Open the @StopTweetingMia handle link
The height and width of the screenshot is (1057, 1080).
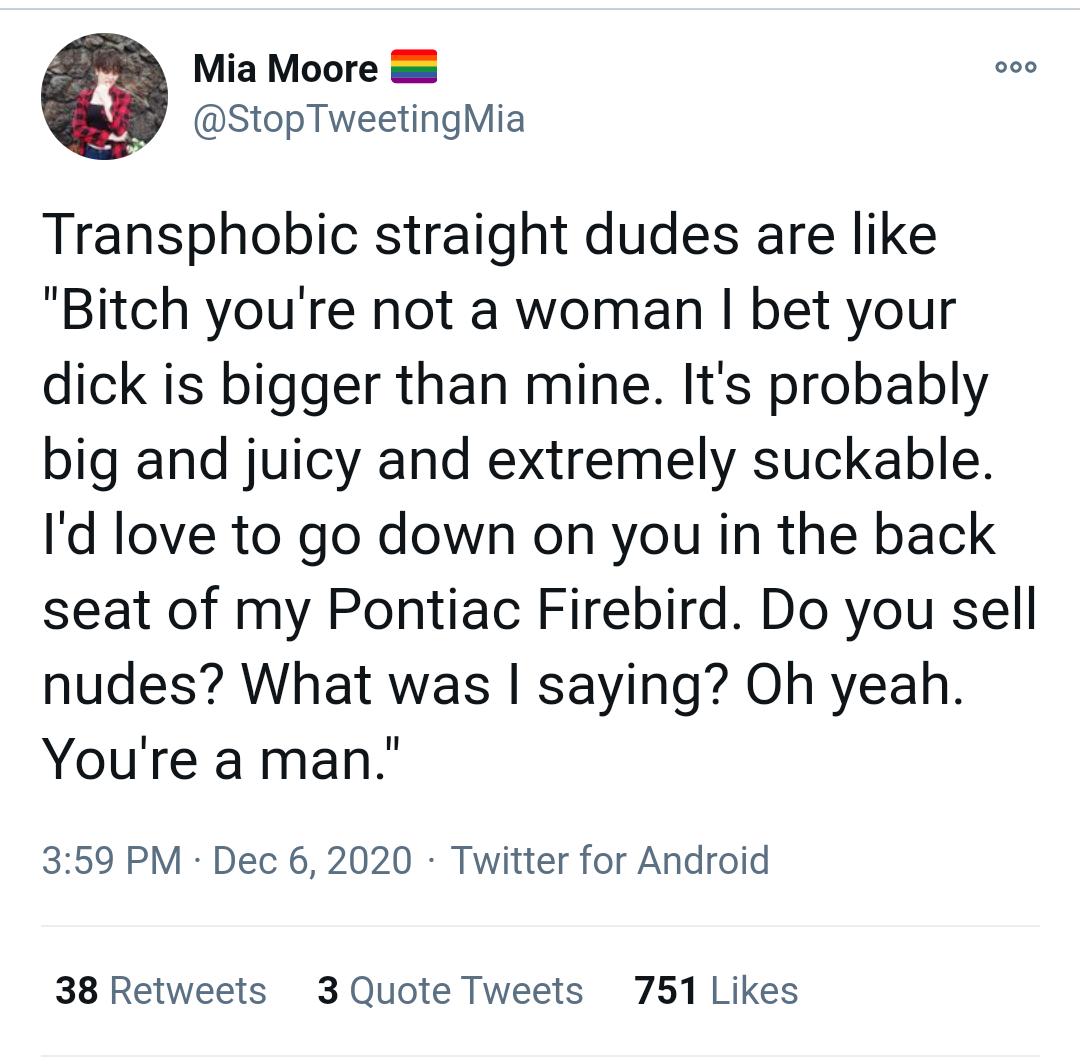coord(358,119)
